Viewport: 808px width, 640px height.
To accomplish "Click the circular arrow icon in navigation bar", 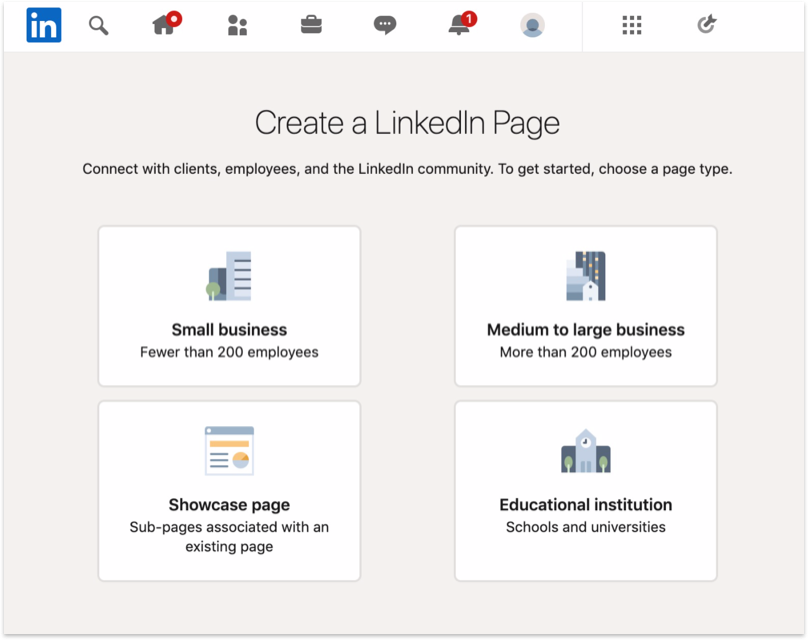I will [707, 25].
